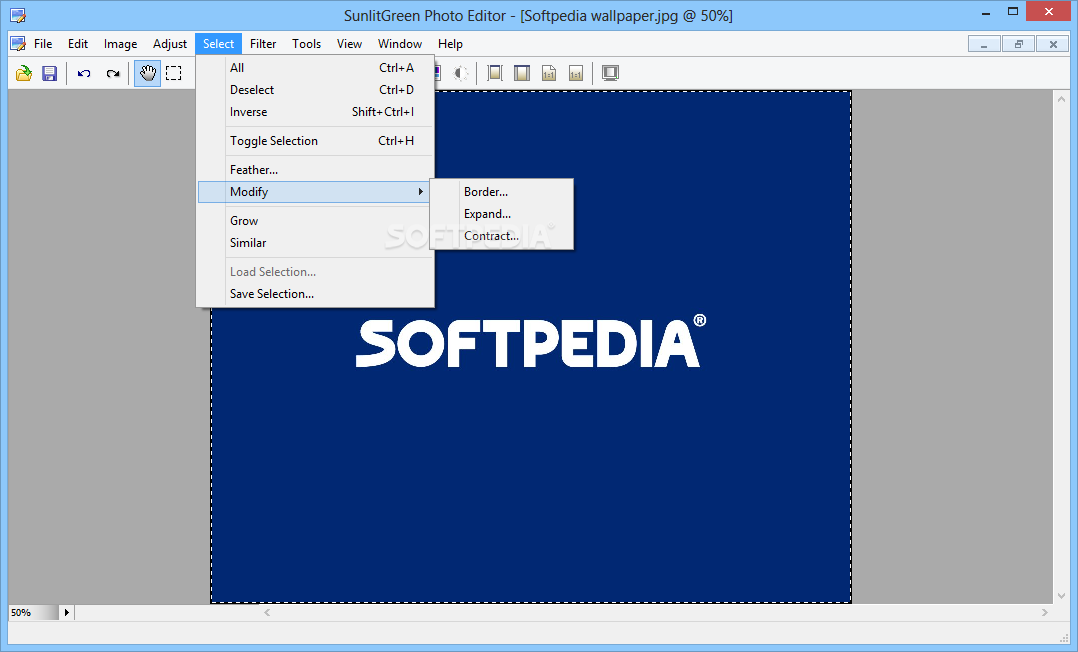Click the first 1:1 actual size page icon
This screenshot has width=1078, height=652.
[549, 73]
